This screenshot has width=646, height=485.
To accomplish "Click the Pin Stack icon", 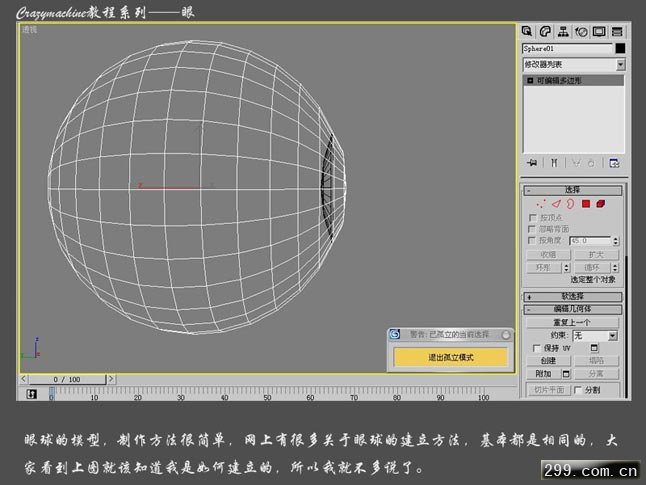I will click(532, 163).
